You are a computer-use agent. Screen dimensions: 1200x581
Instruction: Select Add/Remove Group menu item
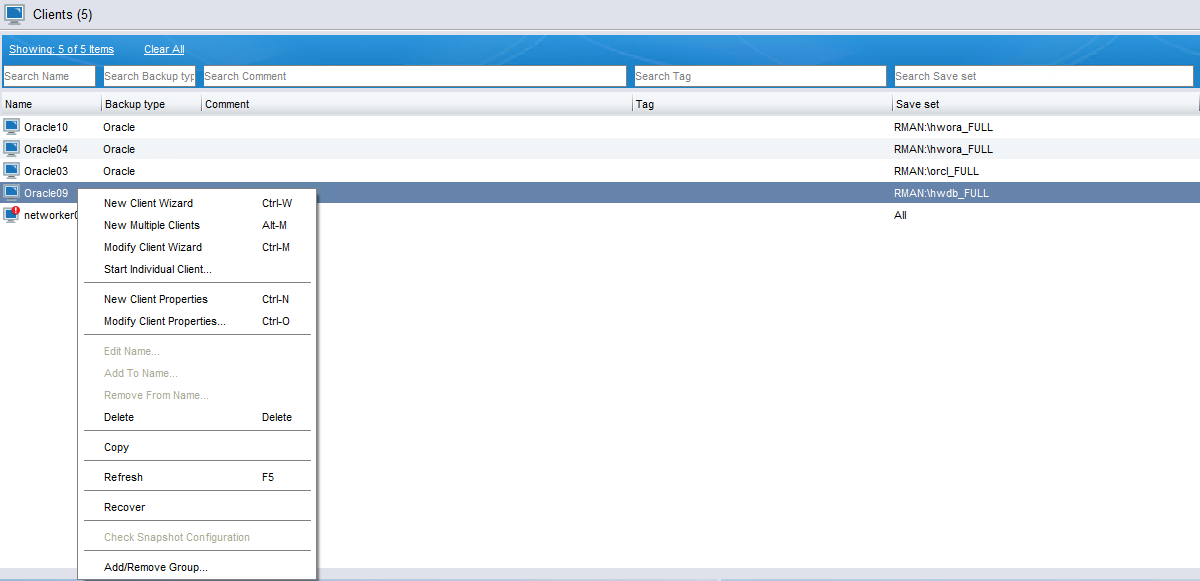[x=155, y=567]
